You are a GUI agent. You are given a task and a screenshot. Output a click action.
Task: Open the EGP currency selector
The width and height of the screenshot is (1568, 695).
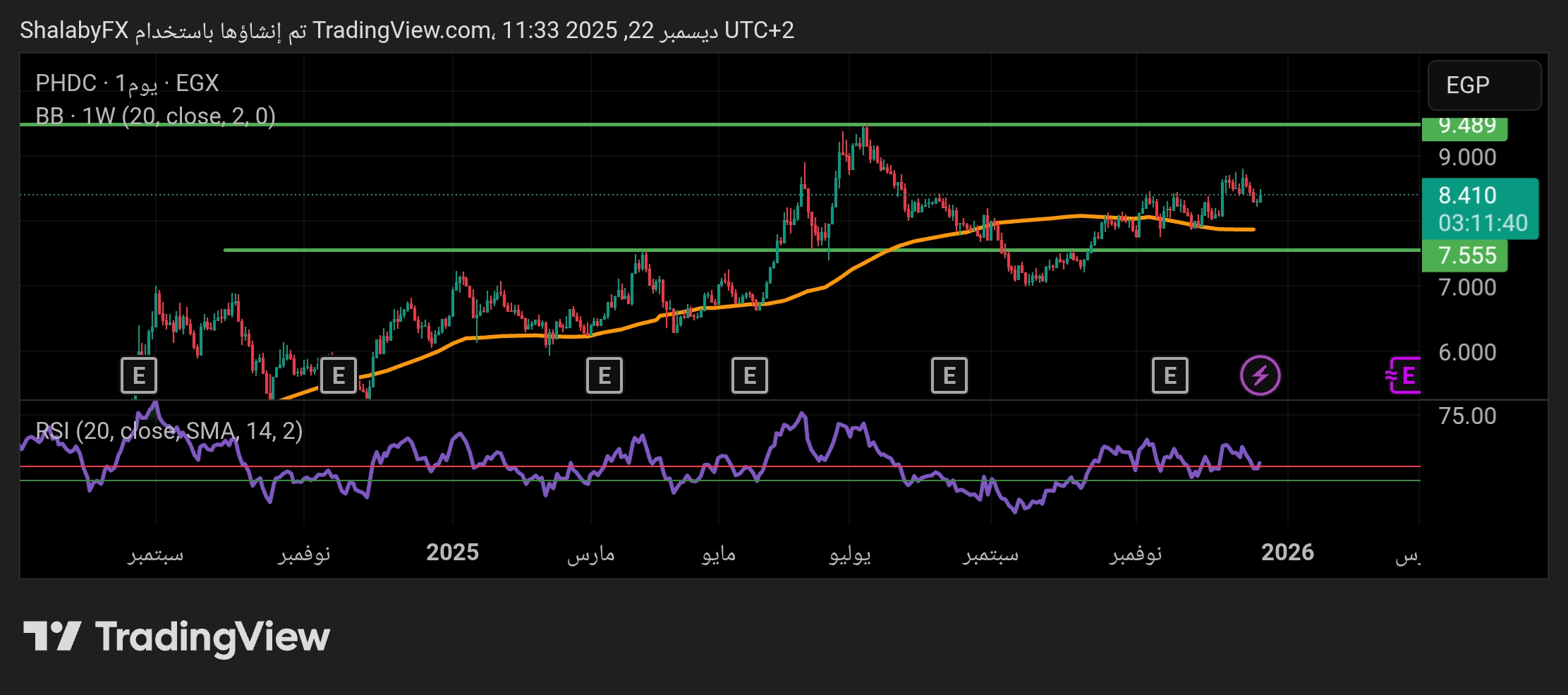[x=1483, y=85]
